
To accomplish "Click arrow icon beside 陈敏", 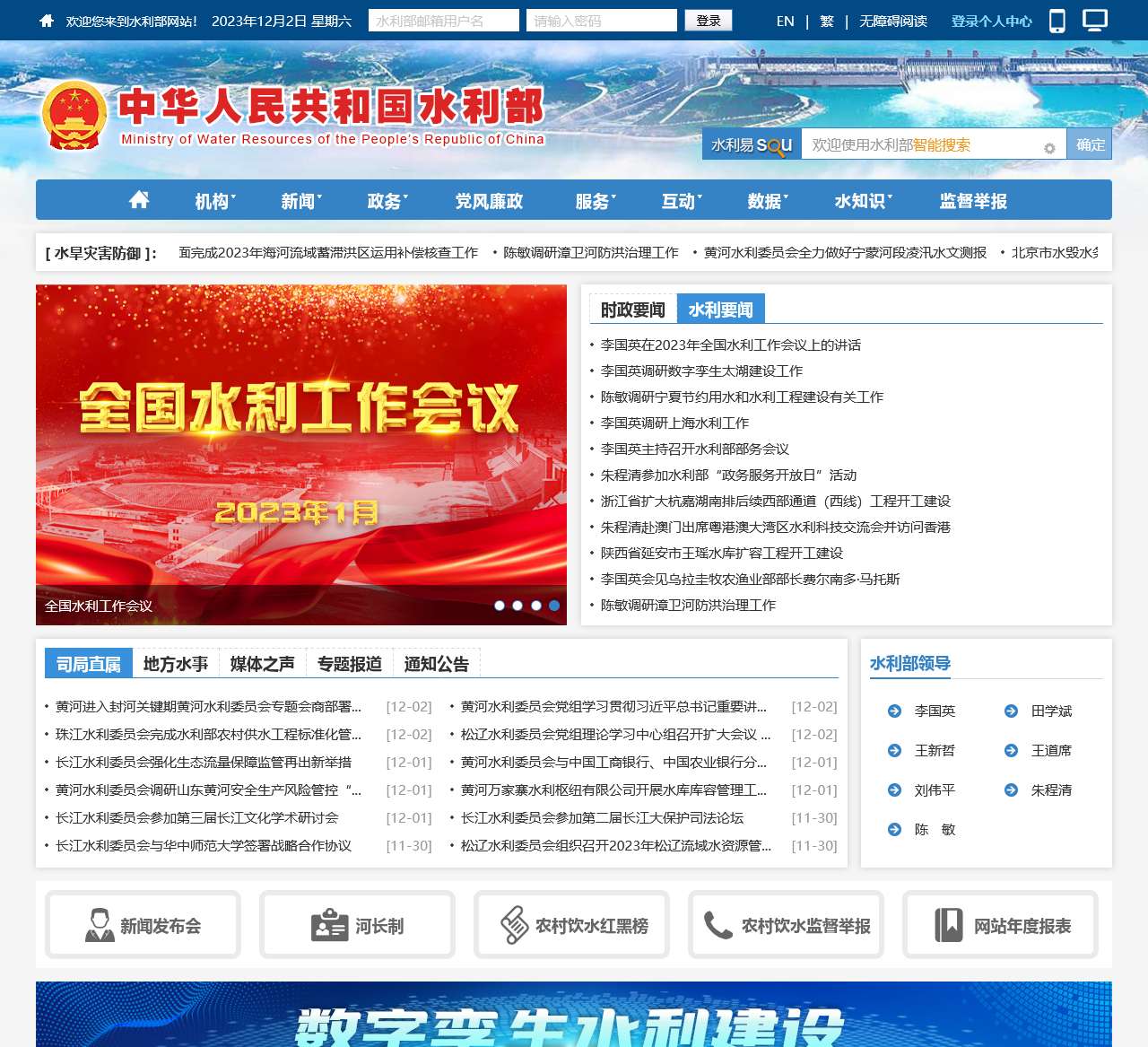I will tap(894, 829).
